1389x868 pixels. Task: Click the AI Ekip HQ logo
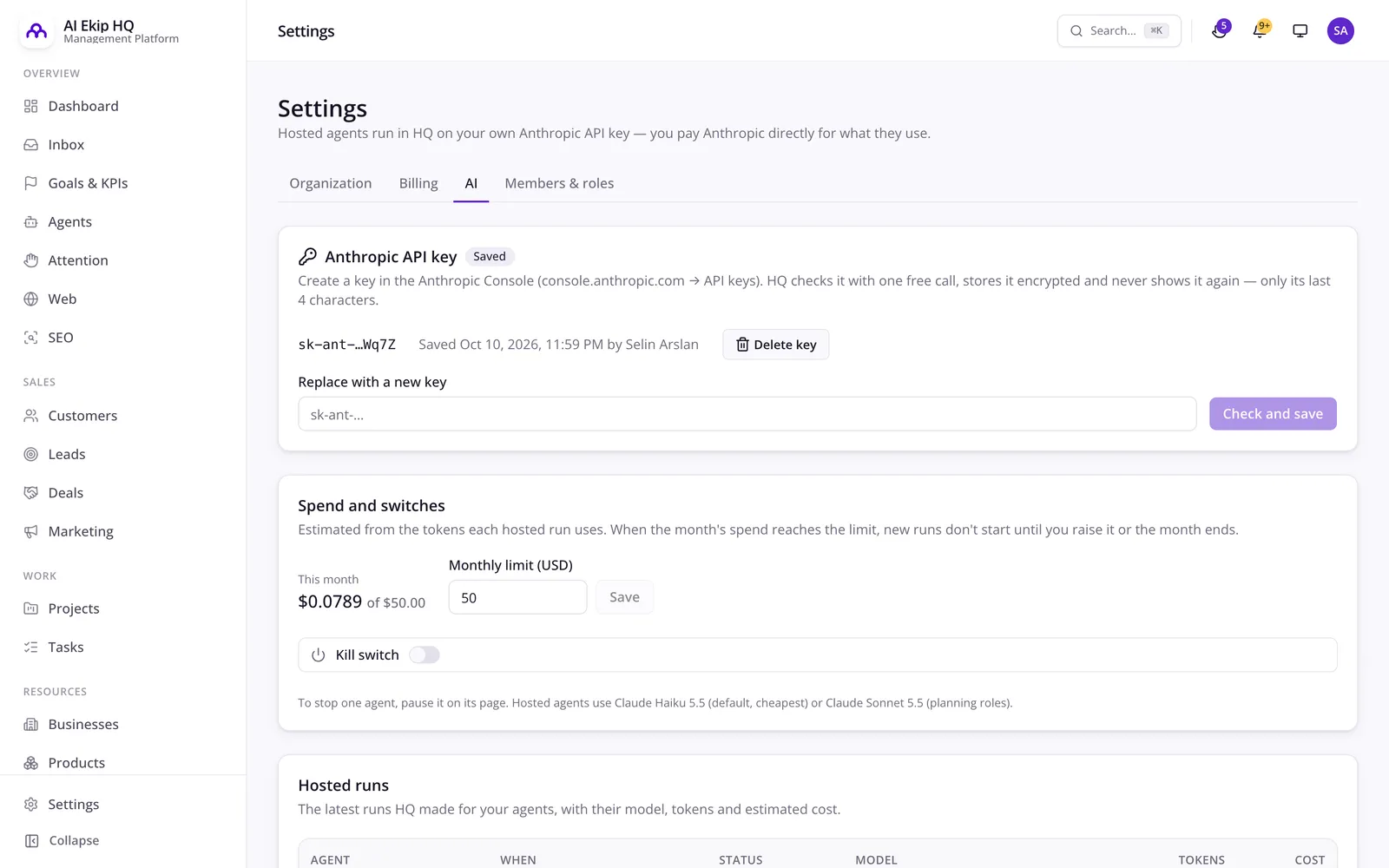coord(36,31)
